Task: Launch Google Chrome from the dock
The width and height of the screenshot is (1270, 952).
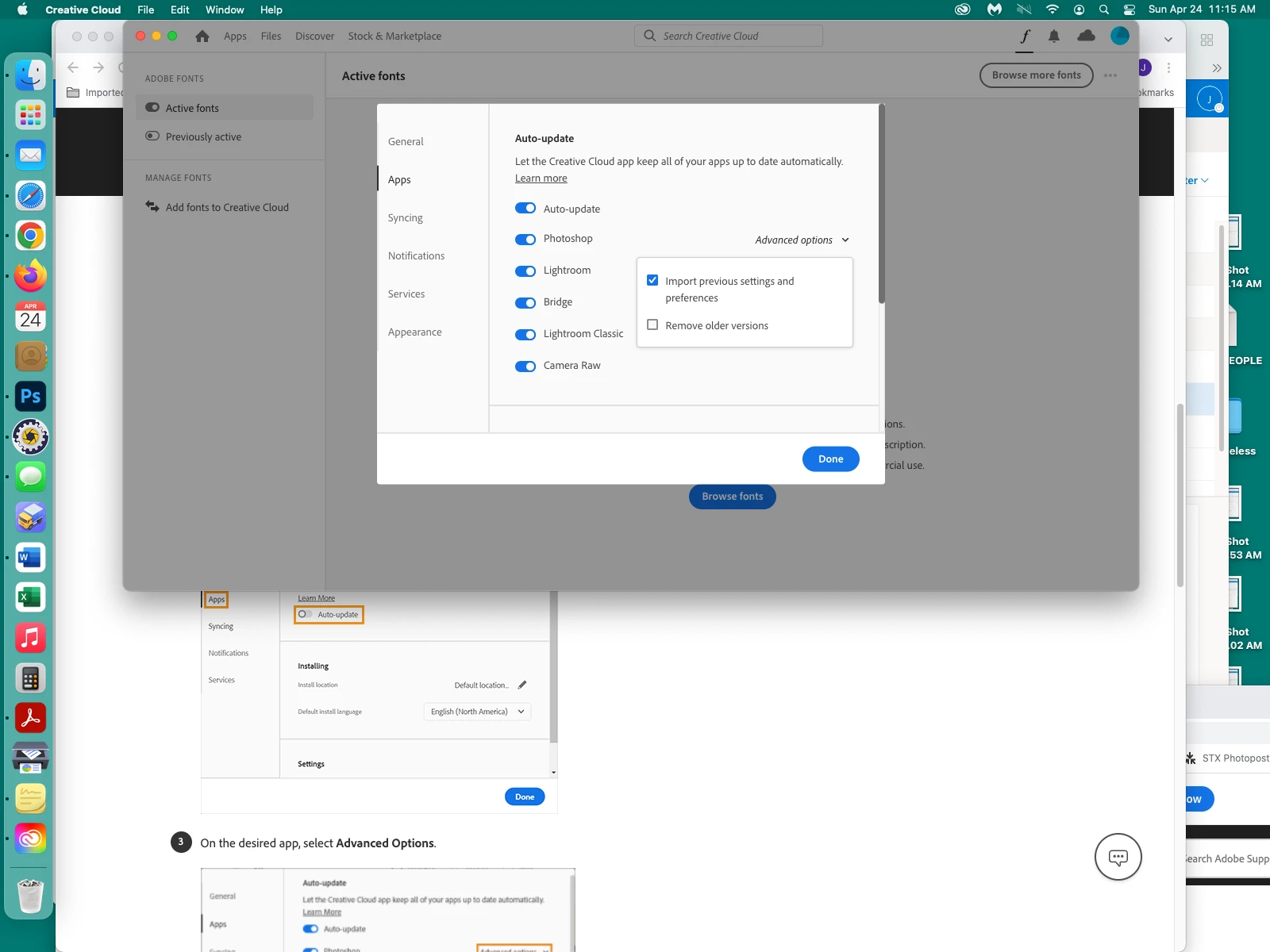Action: click(x=30, y=236)
